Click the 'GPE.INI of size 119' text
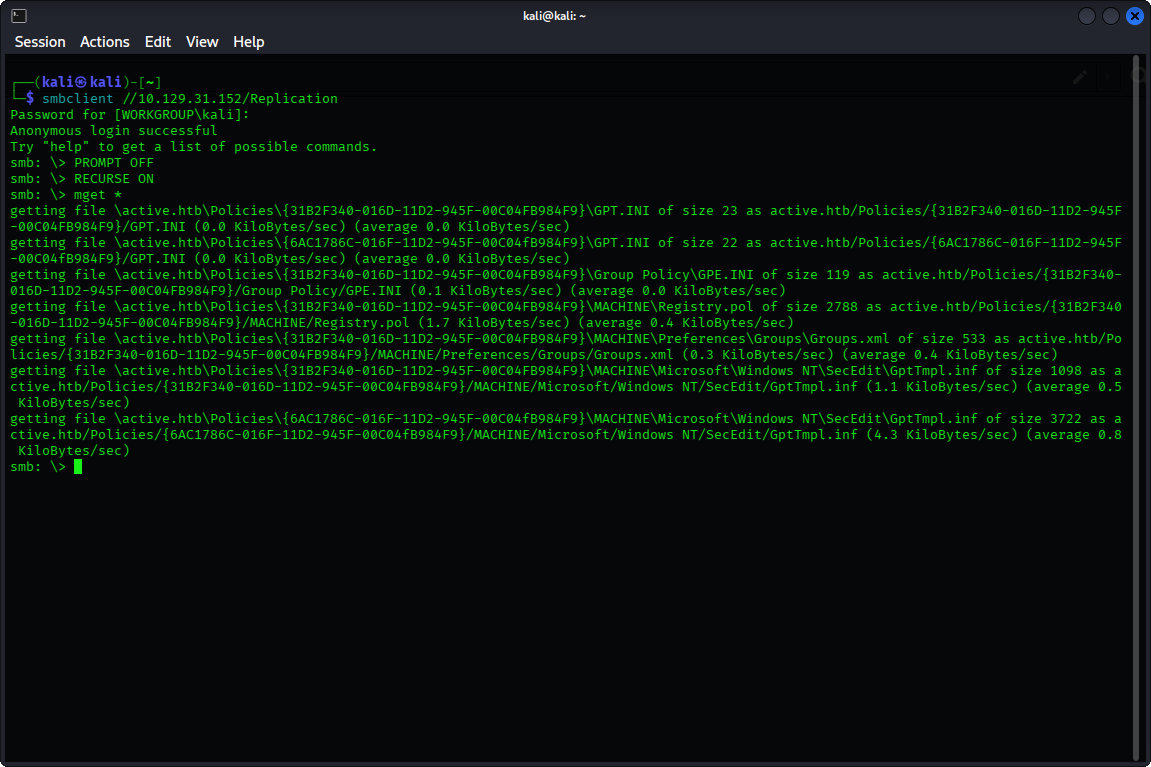Image resolution: width=1151 pixels, height=767 pixels. [x=774, y=275]
